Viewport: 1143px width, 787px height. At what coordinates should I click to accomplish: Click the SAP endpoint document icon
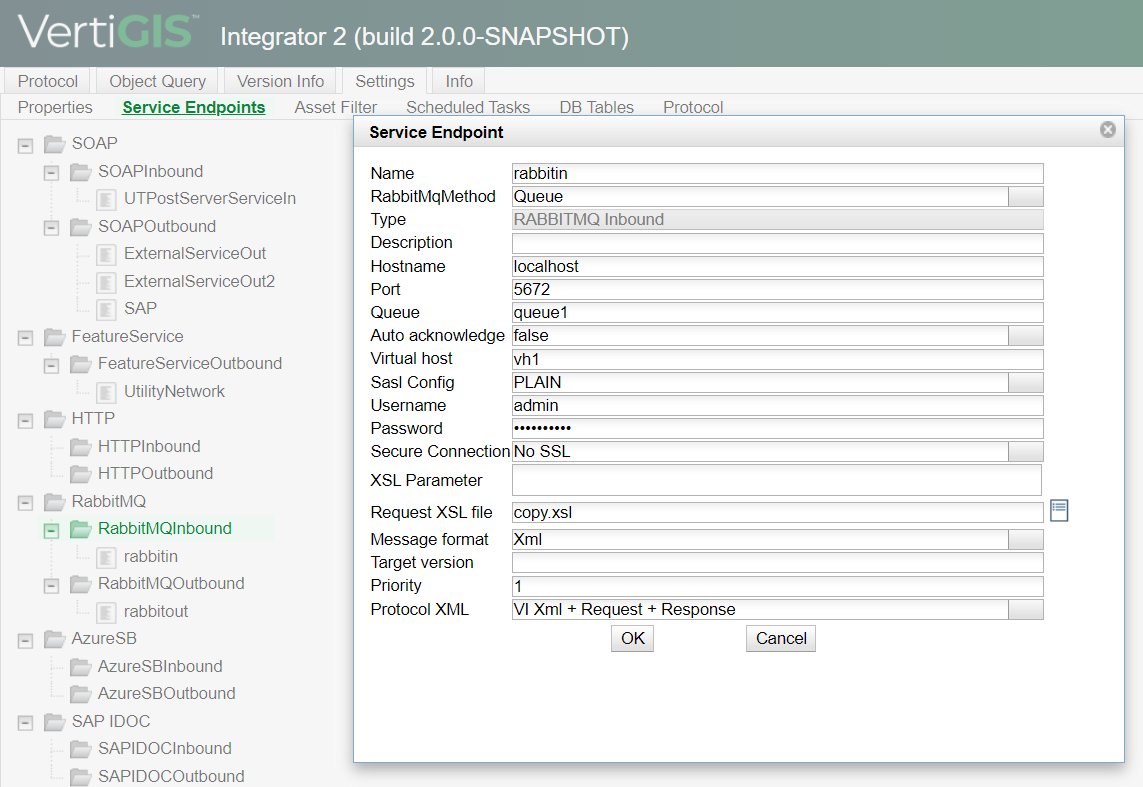tap(106, 309)
